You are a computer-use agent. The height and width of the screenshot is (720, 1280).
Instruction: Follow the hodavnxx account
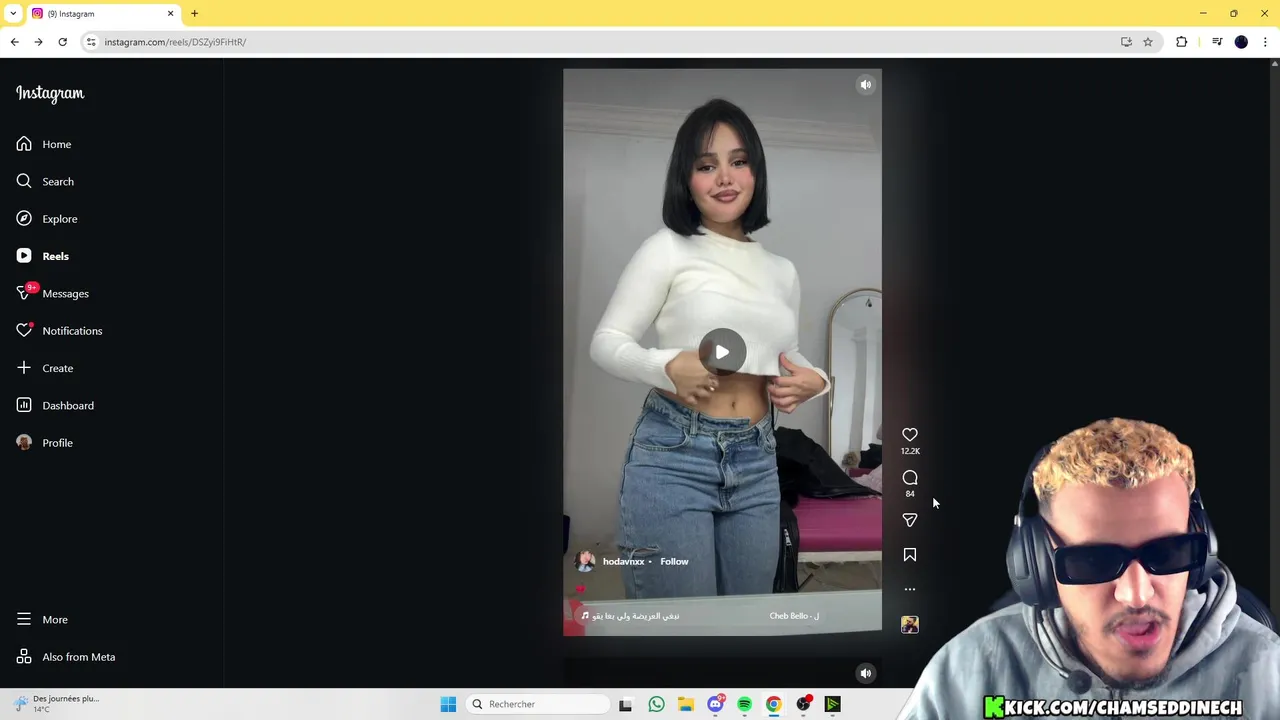click(x=674, y=561)
